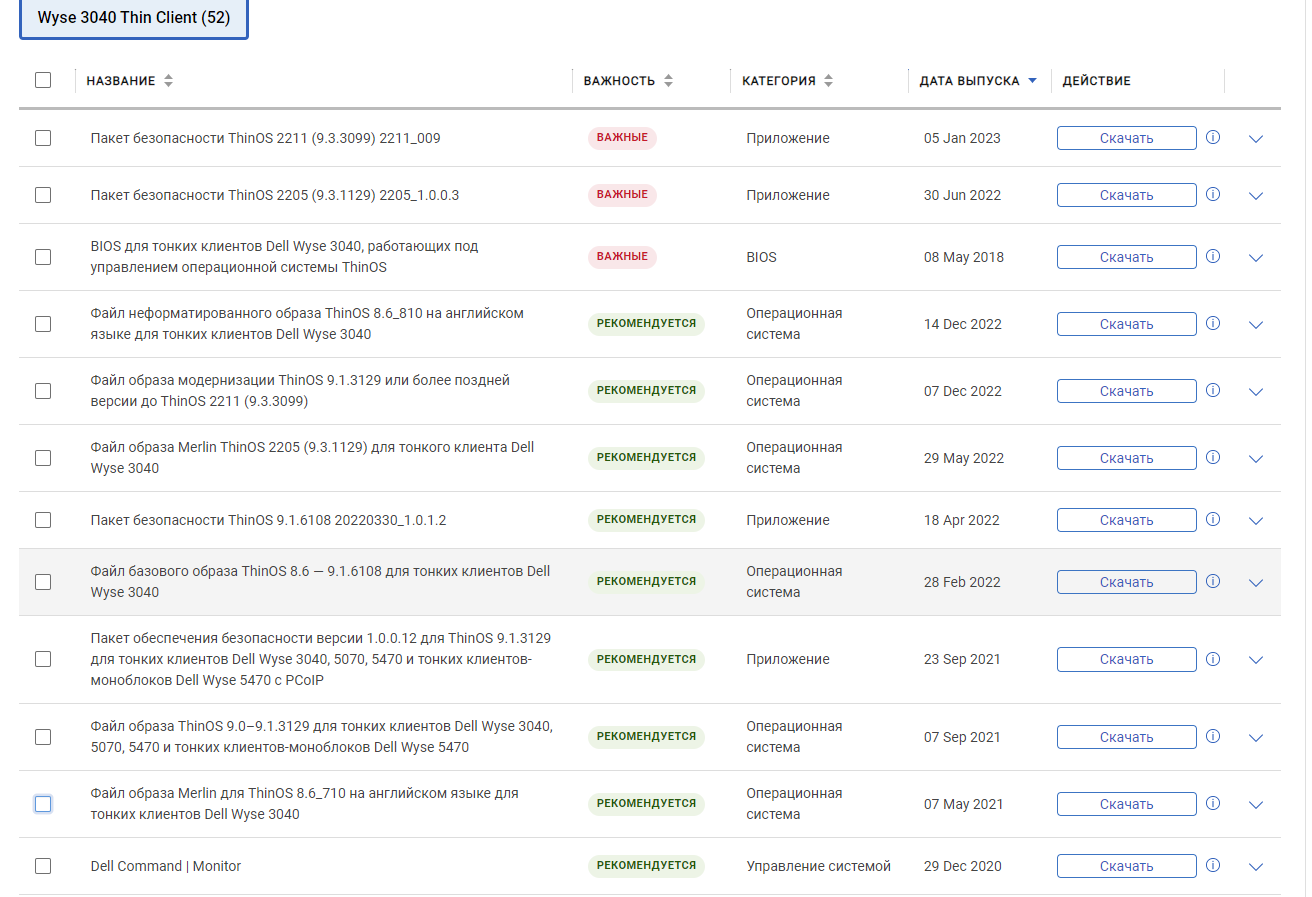Show info for ThinOS 8.6_810 raw image
Viewport: 1312px width, 897px height.
click(1213, 324)
